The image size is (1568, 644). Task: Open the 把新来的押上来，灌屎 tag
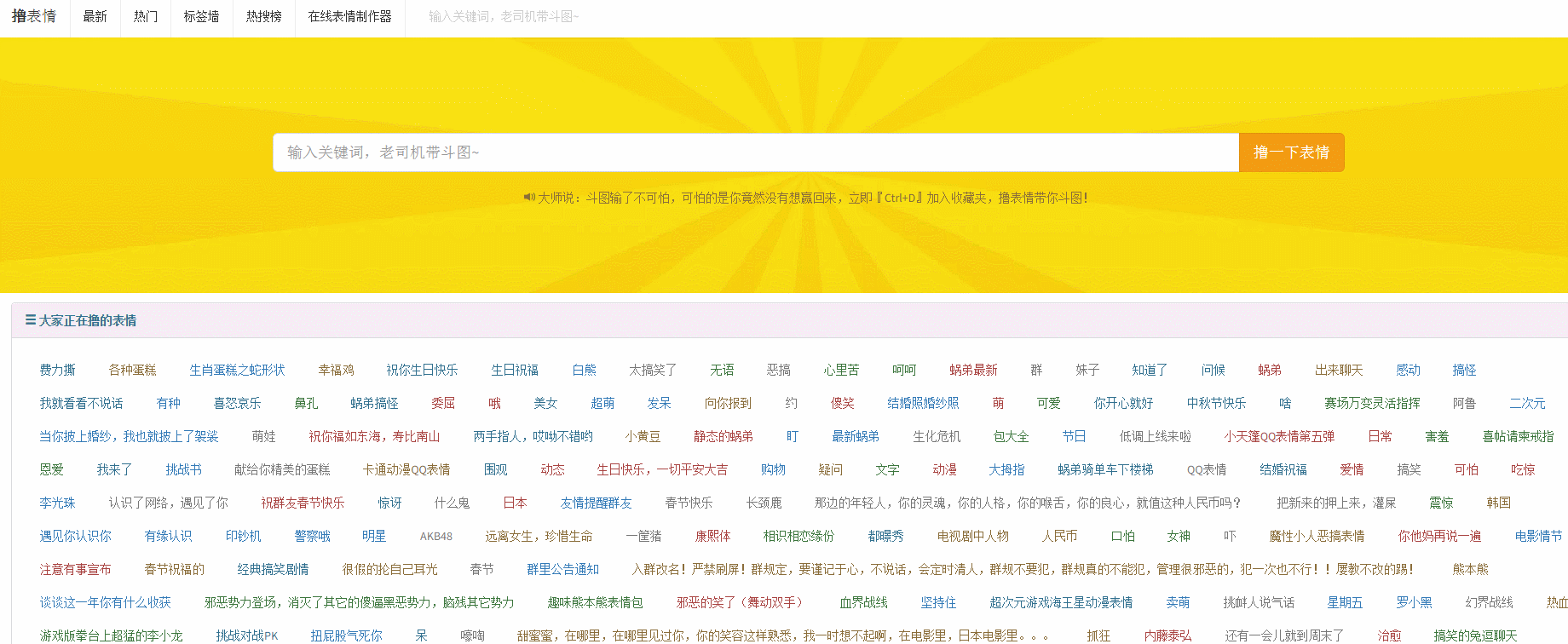(x=1336, y=503)
